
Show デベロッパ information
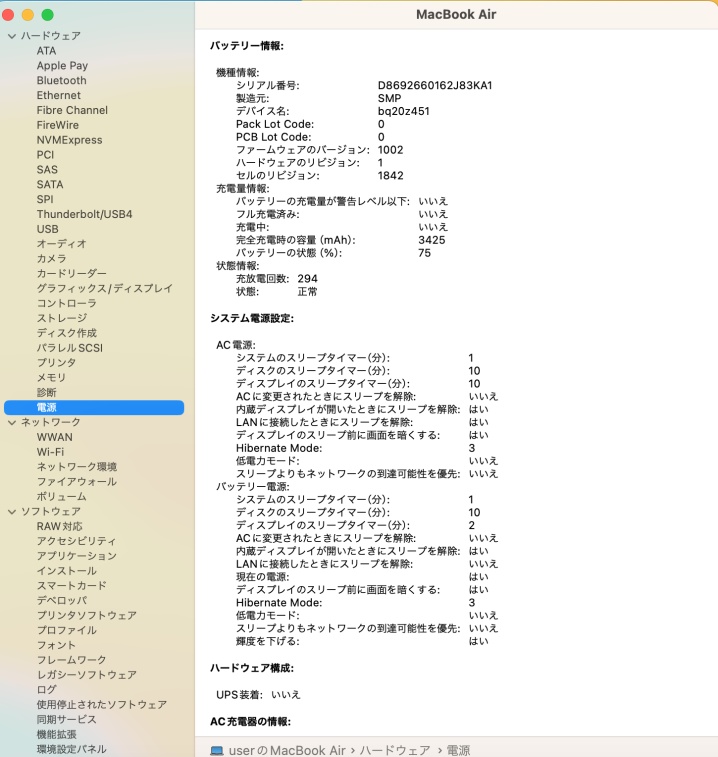pyautogui.click(x=62, y=601)
